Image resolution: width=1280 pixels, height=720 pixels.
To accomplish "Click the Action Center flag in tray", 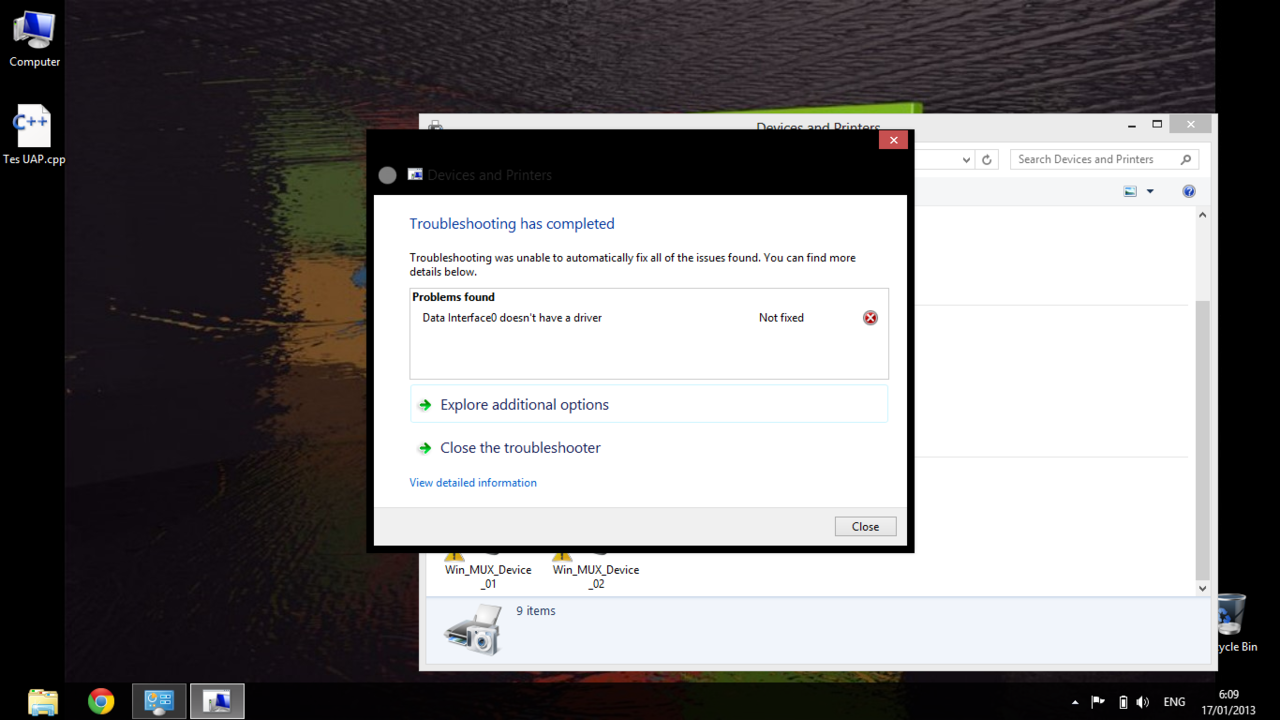I will point(1097,702).
